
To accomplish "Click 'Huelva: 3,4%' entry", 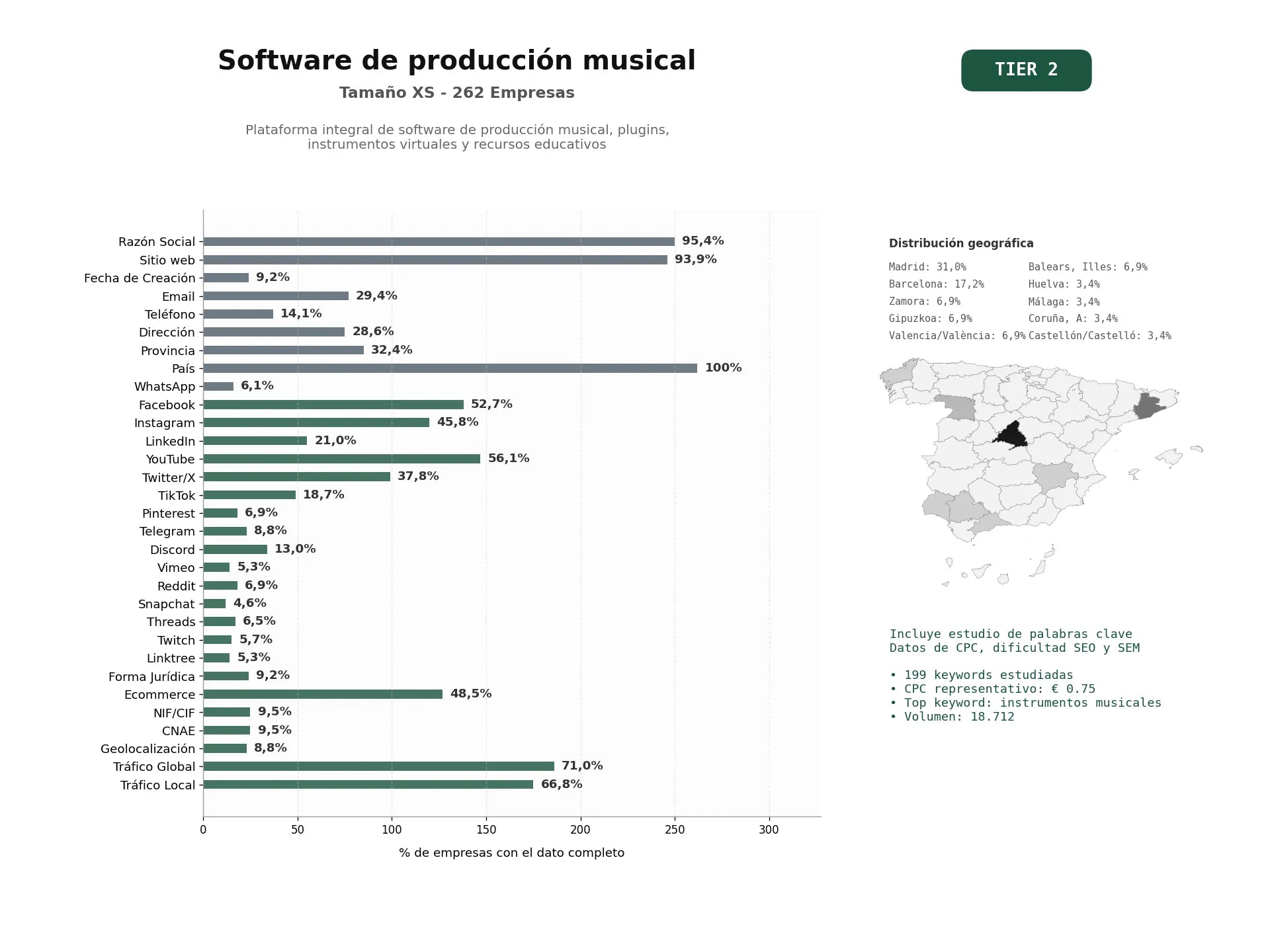I will 1064,284.
